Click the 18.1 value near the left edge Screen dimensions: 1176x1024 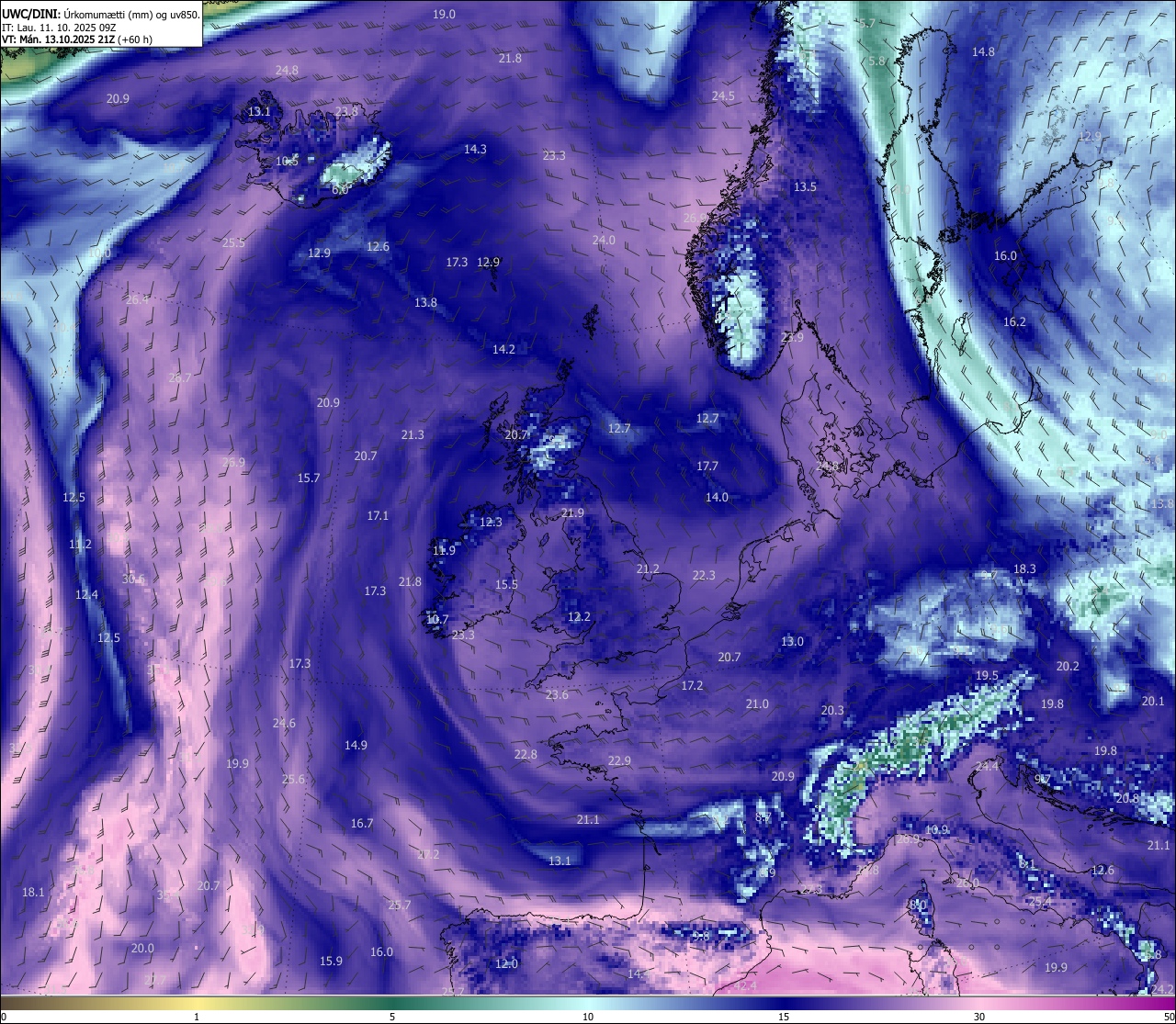tap(33, 892)
